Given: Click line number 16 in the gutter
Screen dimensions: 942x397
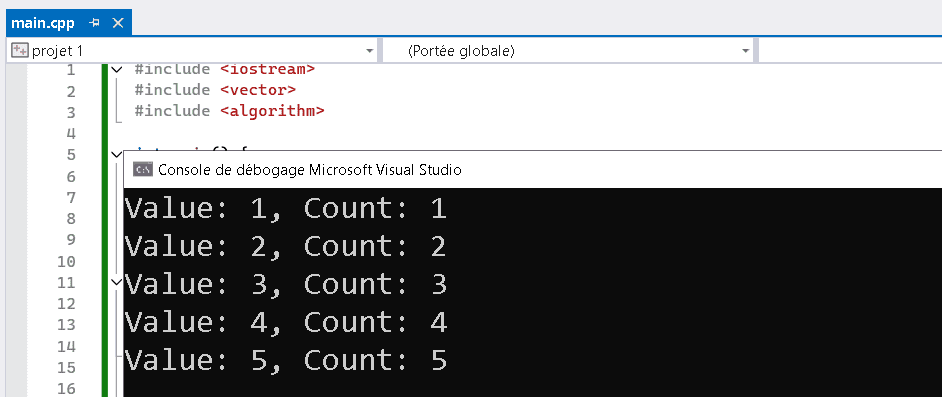Looking at the screenshot, I should [x=66, y=389].
